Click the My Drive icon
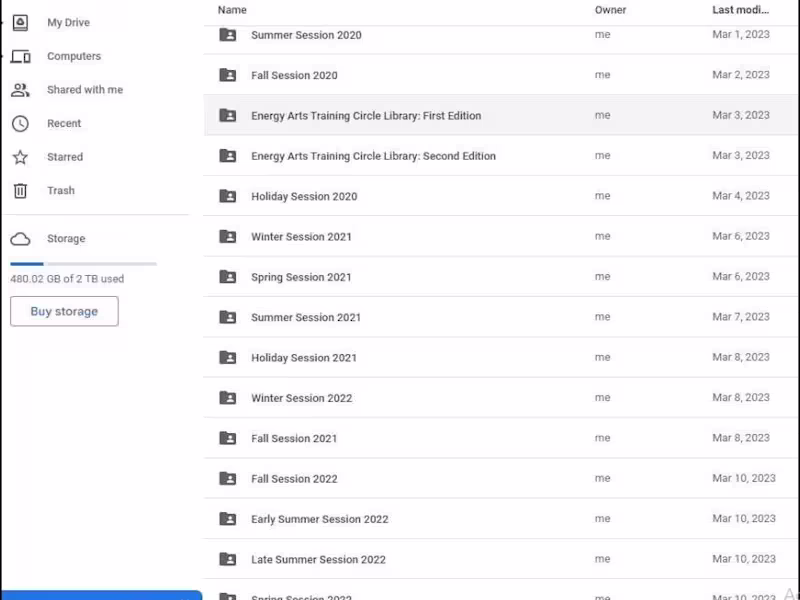 click(x=20, y=22)
